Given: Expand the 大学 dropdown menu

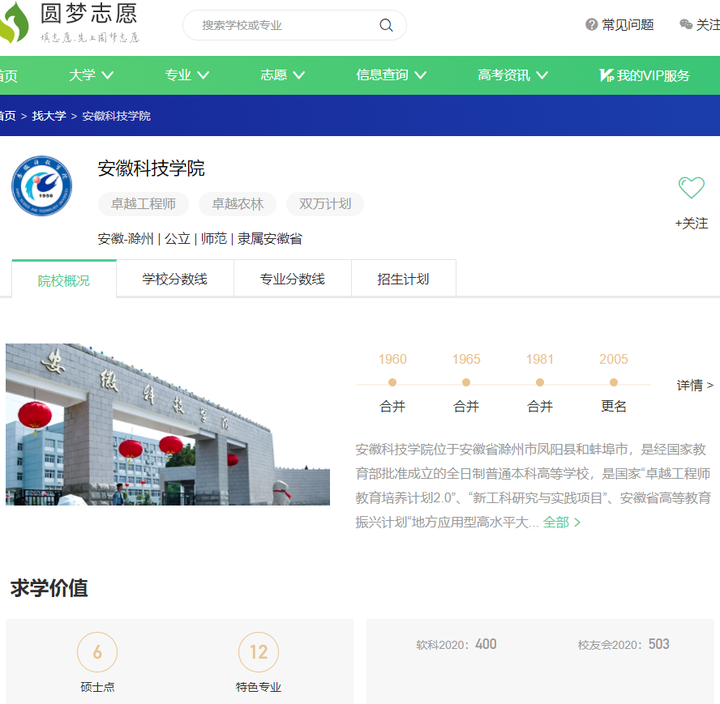Looking at the screenshot, I should [x=91, y=75].
